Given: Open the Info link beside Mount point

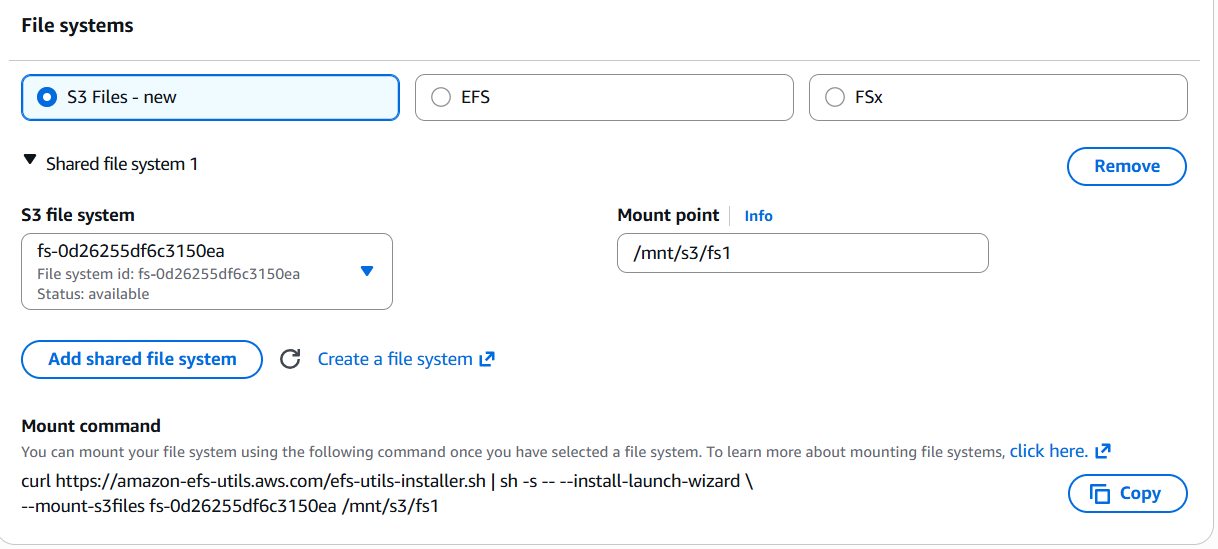Looking at the screenshot, I should click(x=758, y=216).
